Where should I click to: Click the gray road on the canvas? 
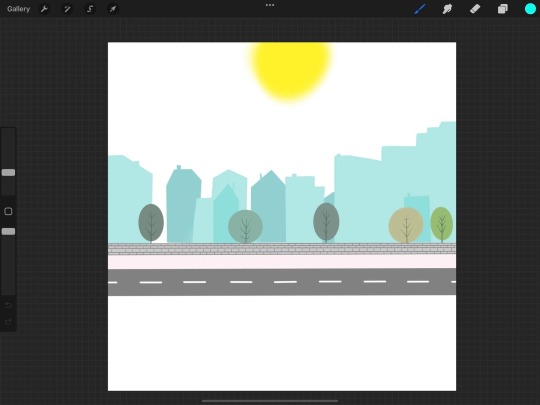282,282
